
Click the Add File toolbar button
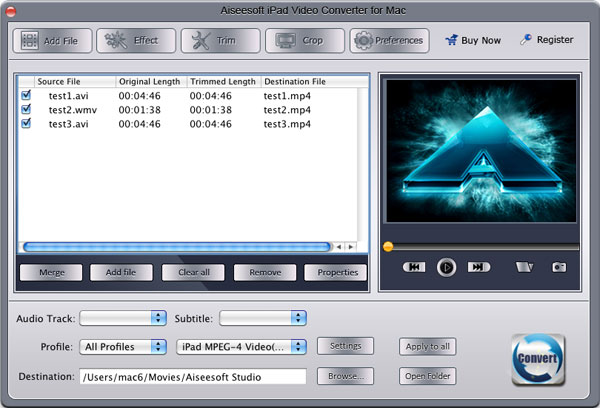click(x=52, y=41)
